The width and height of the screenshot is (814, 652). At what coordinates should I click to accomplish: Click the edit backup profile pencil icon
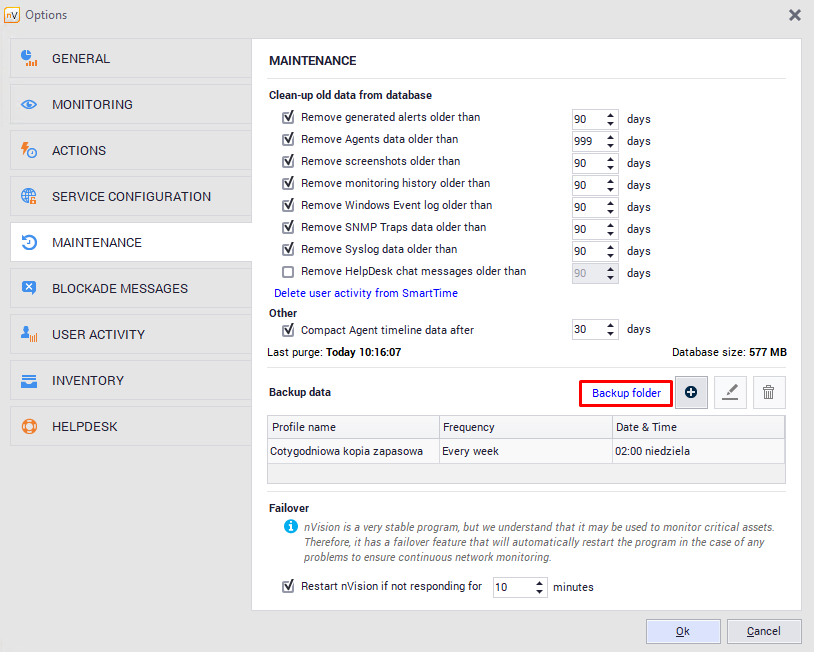tap(730, 393)
